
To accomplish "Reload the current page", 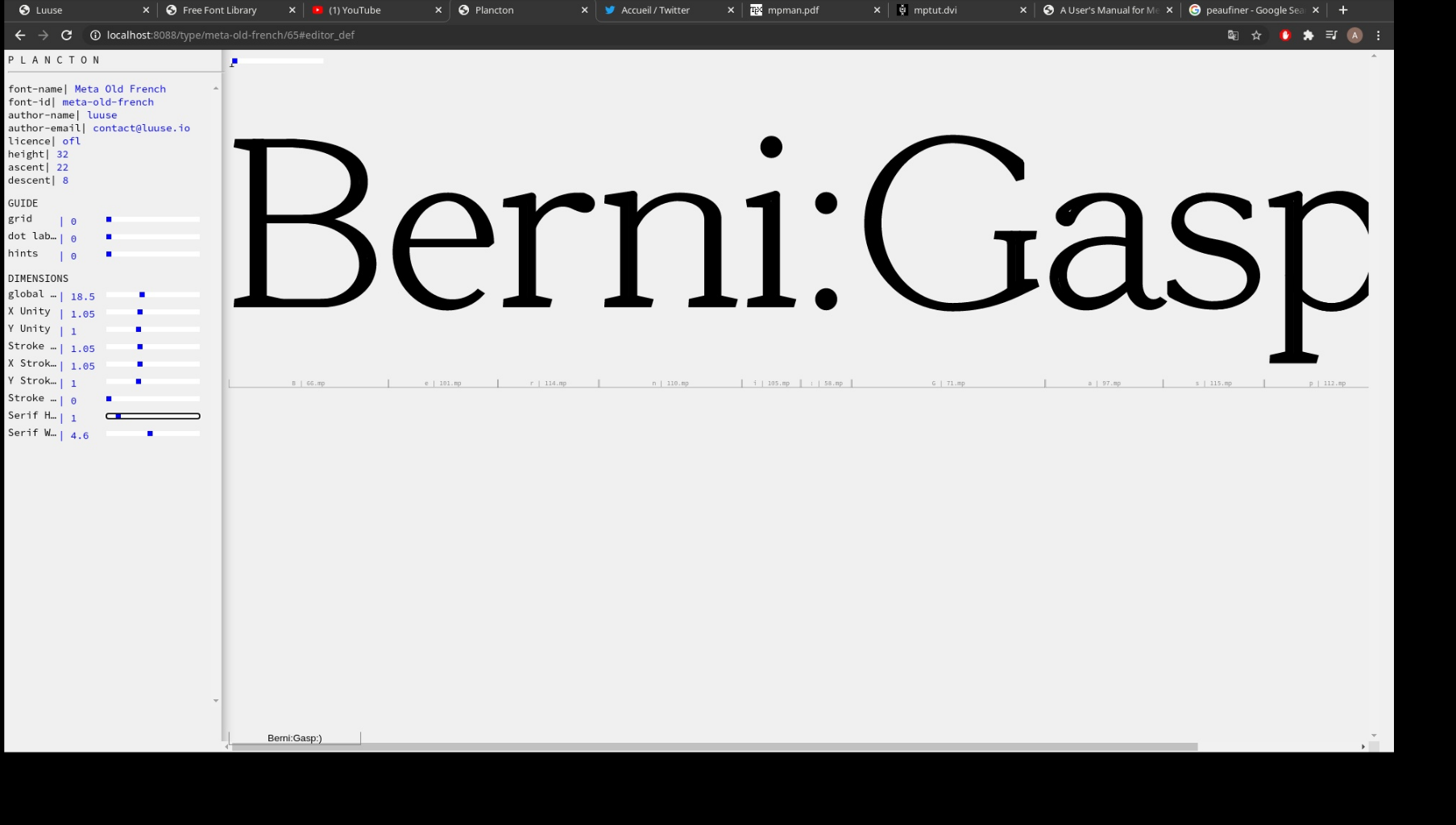I will (67, 35).
